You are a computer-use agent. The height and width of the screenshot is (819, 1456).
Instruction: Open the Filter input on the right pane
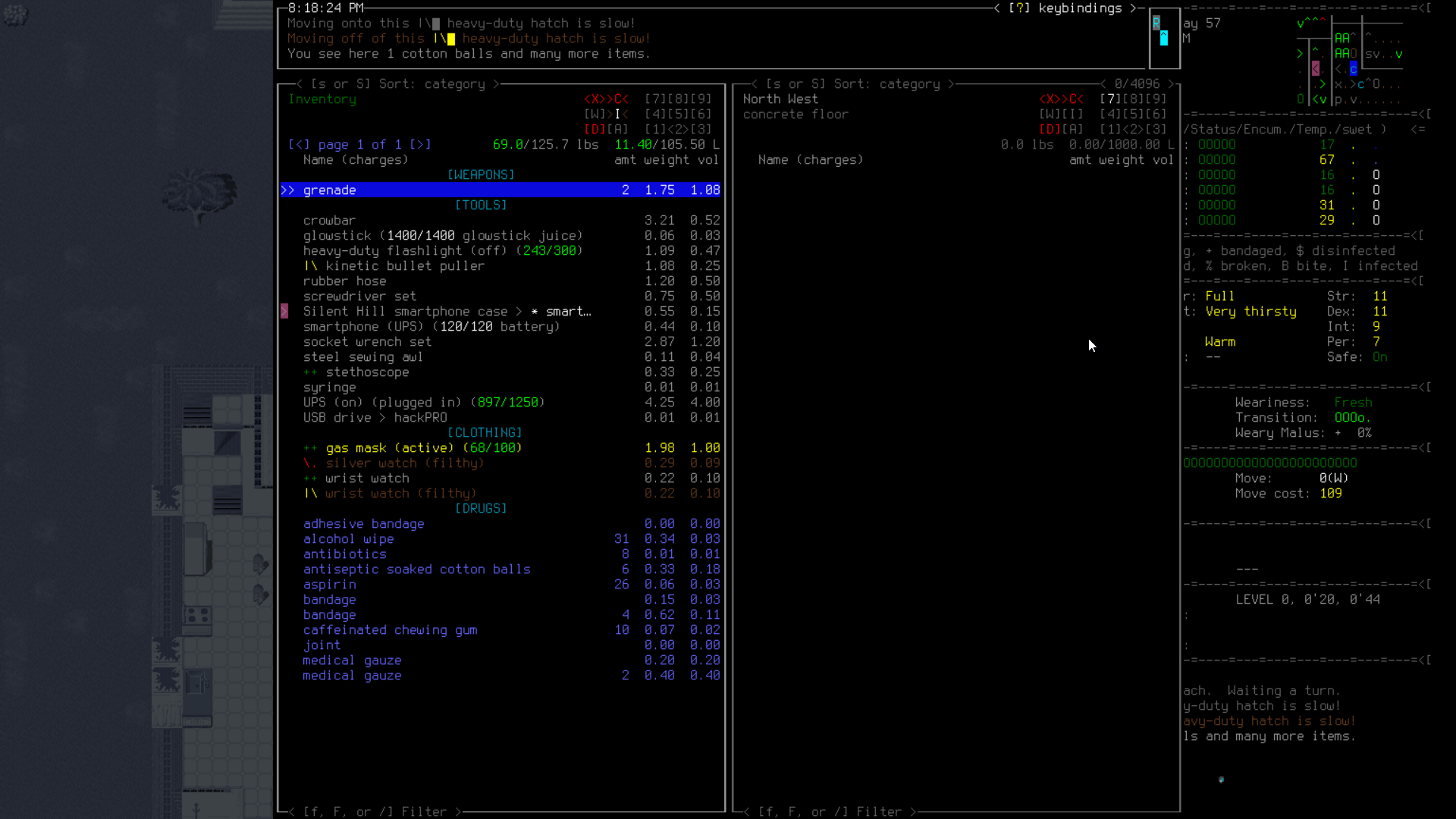830,811
